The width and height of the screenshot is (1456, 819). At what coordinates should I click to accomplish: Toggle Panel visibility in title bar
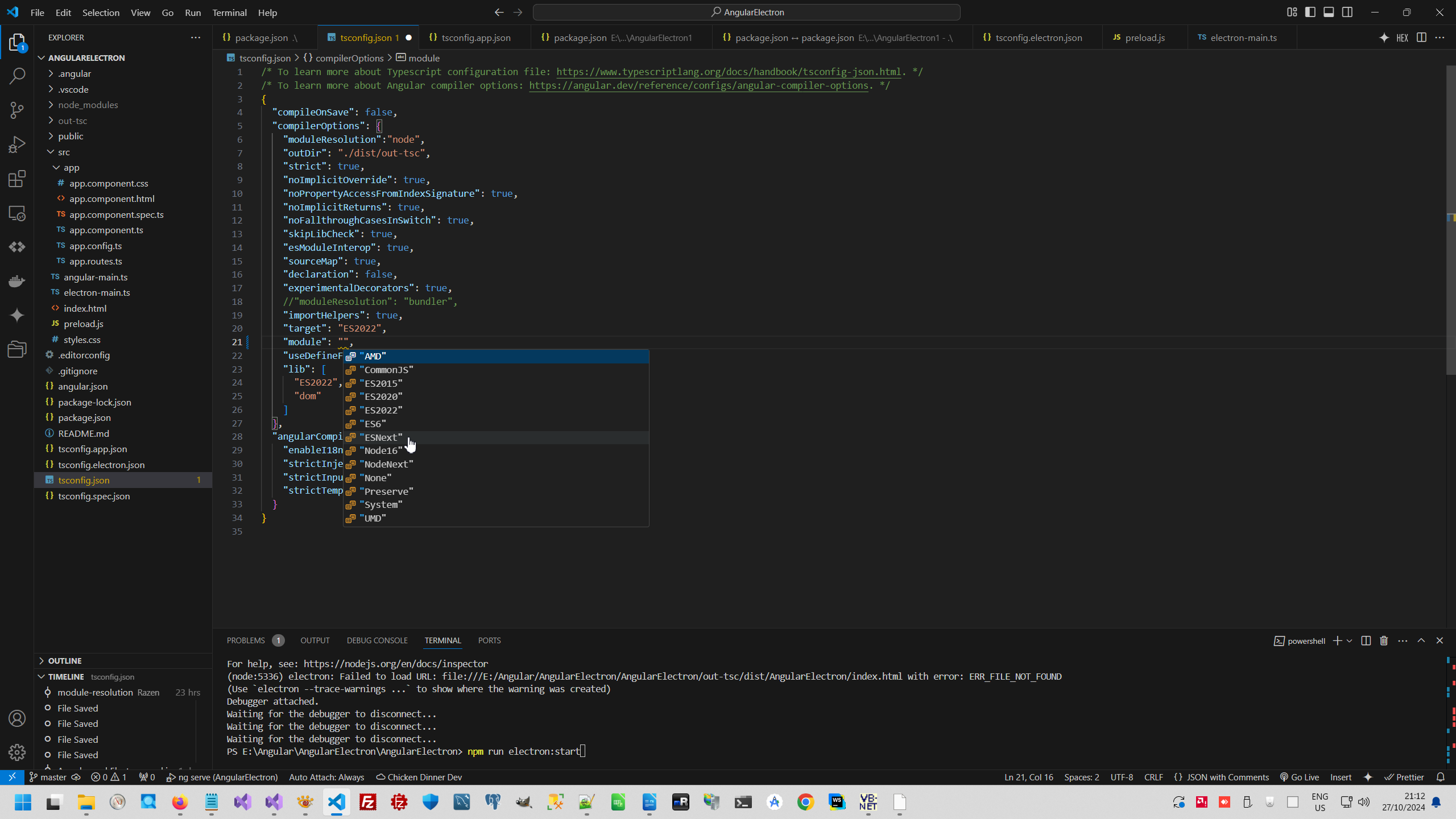(1329, 12)
